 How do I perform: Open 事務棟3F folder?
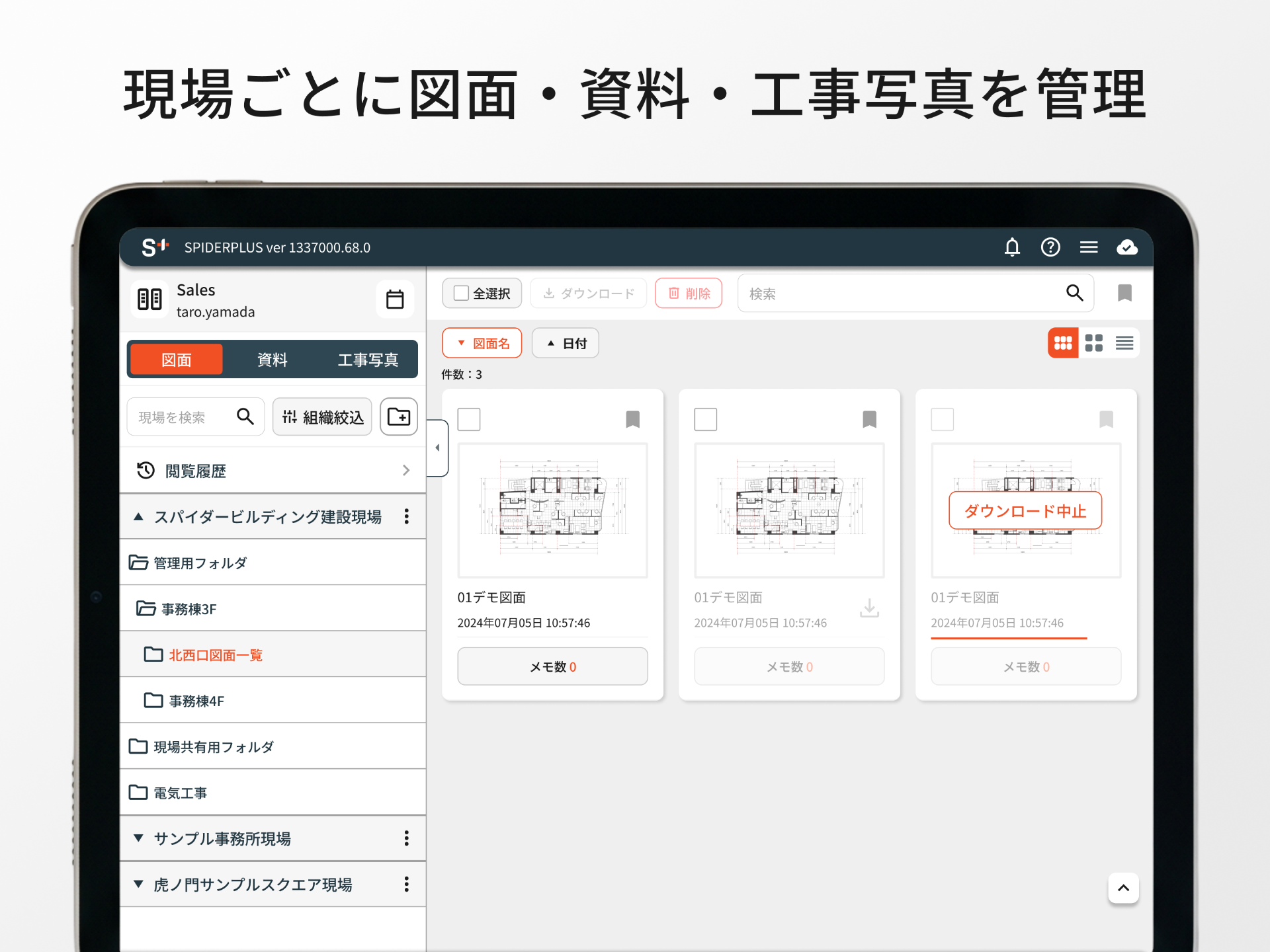tap(273, 609)
